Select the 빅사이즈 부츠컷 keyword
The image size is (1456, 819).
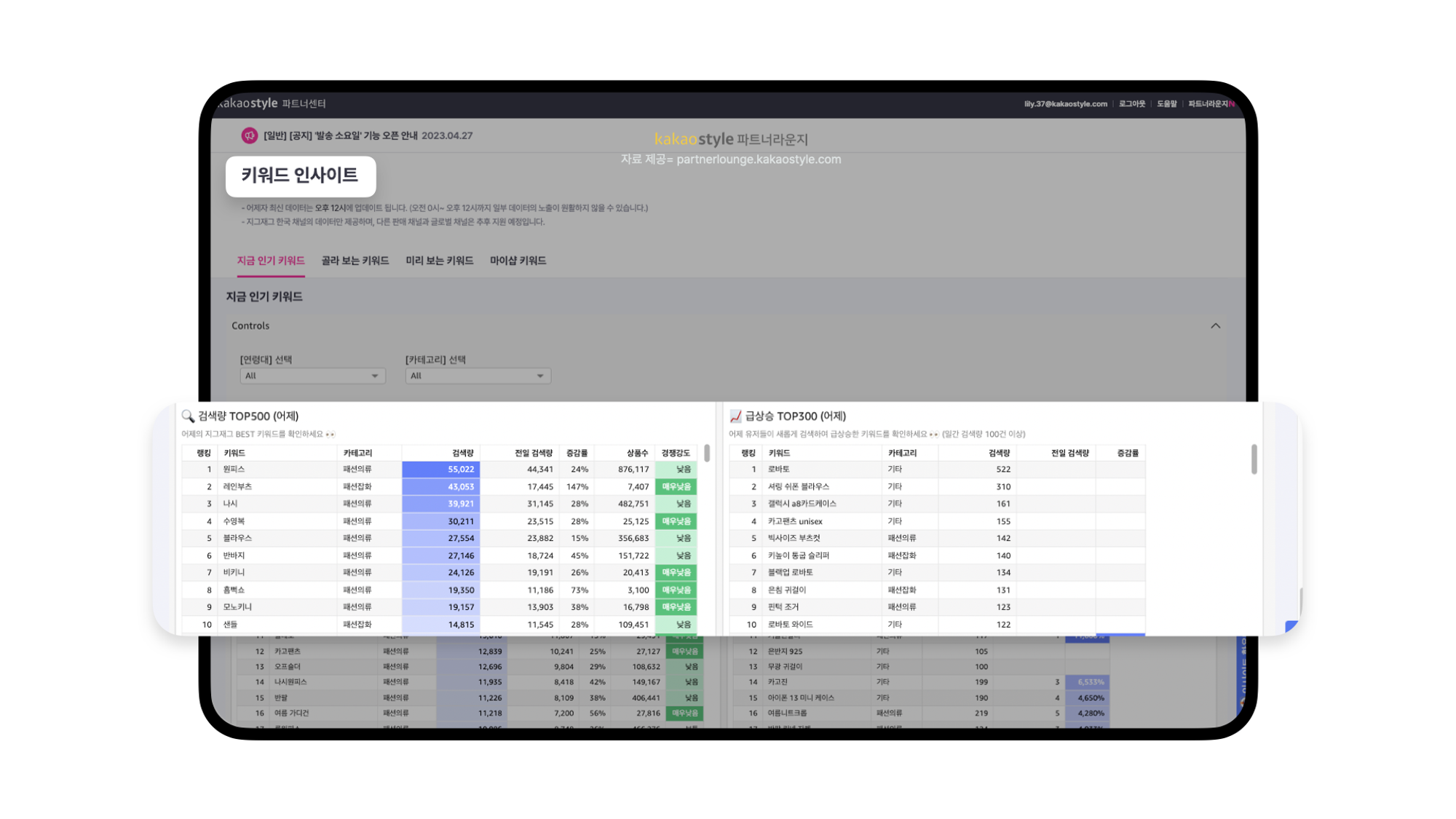tap(794, 538)
